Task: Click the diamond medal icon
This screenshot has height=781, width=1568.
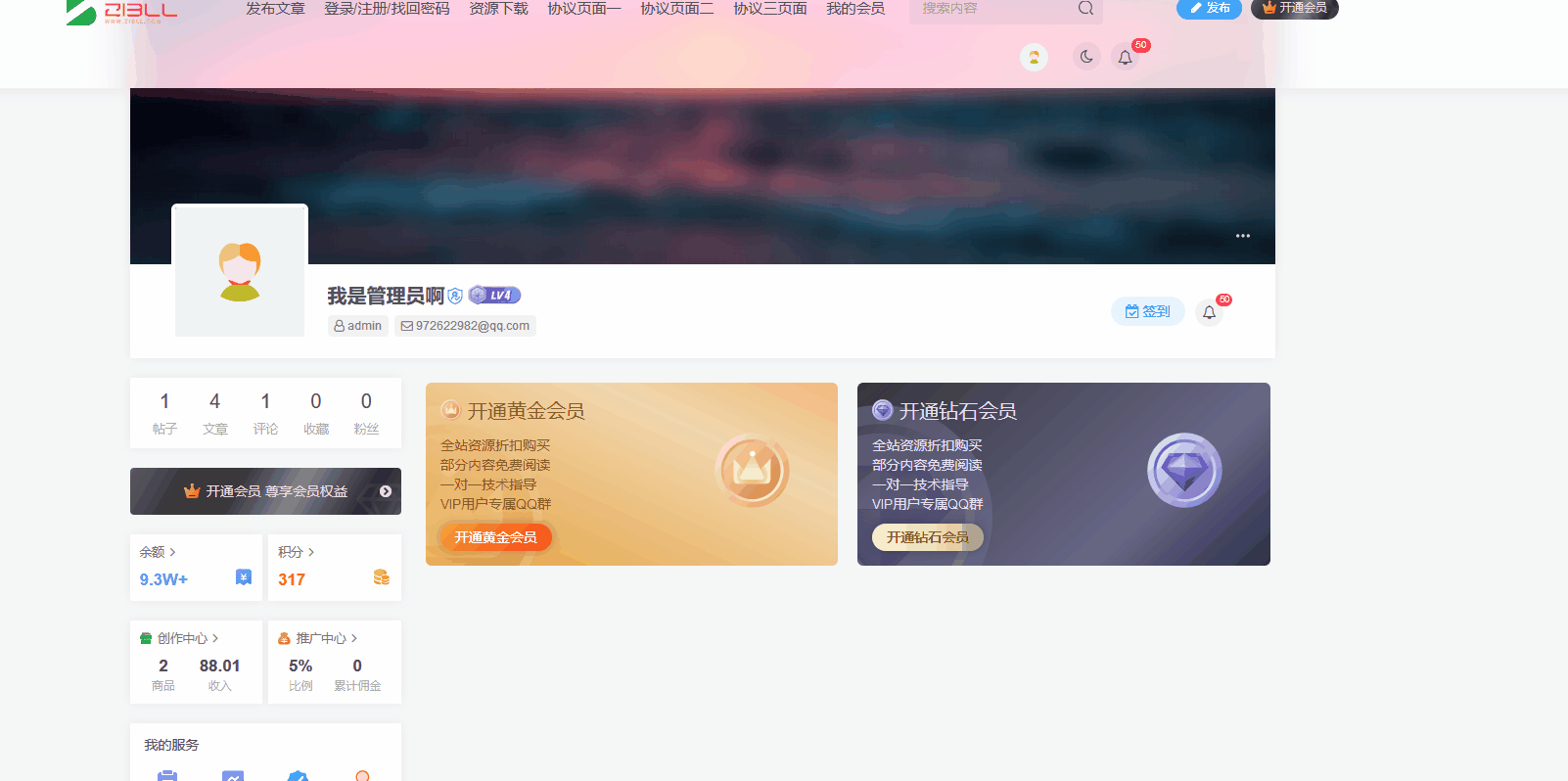Action: (x=1184, y=470)
